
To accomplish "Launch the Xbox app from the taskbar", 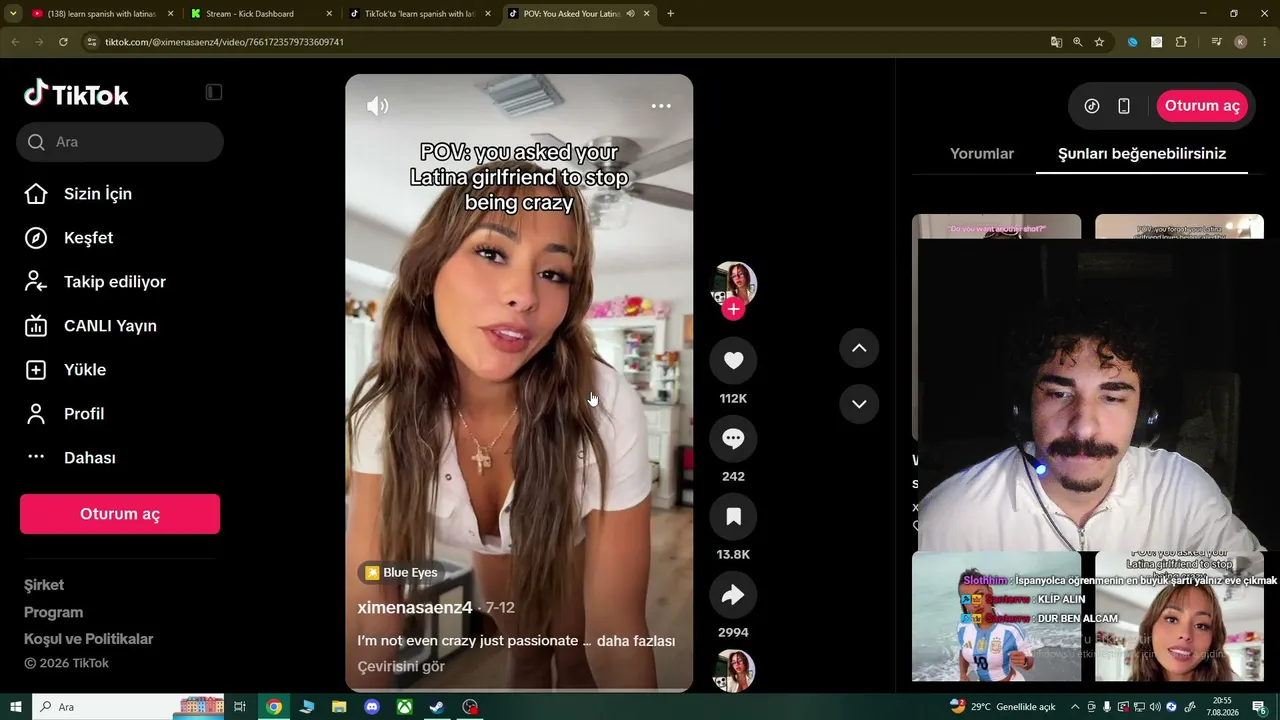I will (x=404, y=707).
